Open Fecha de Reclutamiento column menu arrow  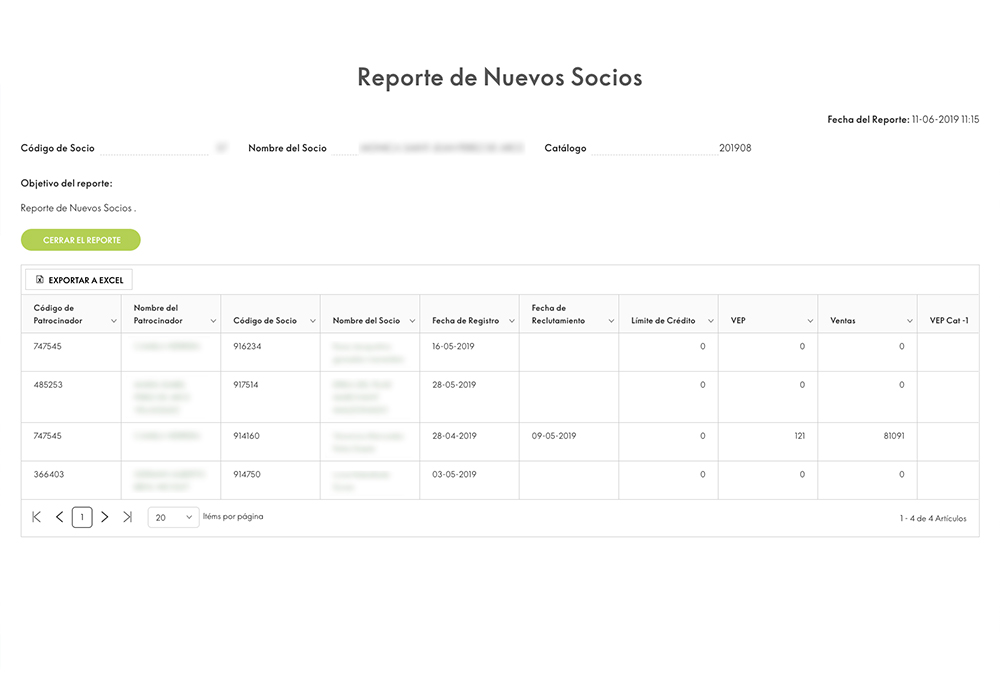(611, 321)
